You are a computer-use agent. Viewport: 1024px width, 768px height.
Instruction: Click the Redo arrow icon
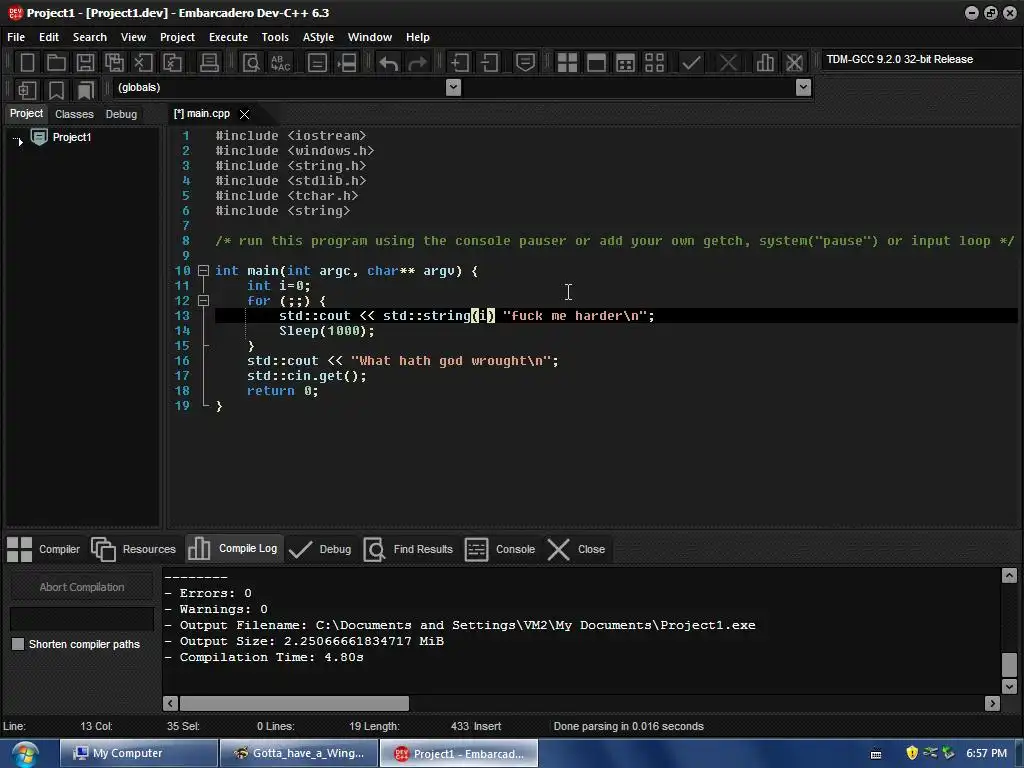click(x=417, y=63)
